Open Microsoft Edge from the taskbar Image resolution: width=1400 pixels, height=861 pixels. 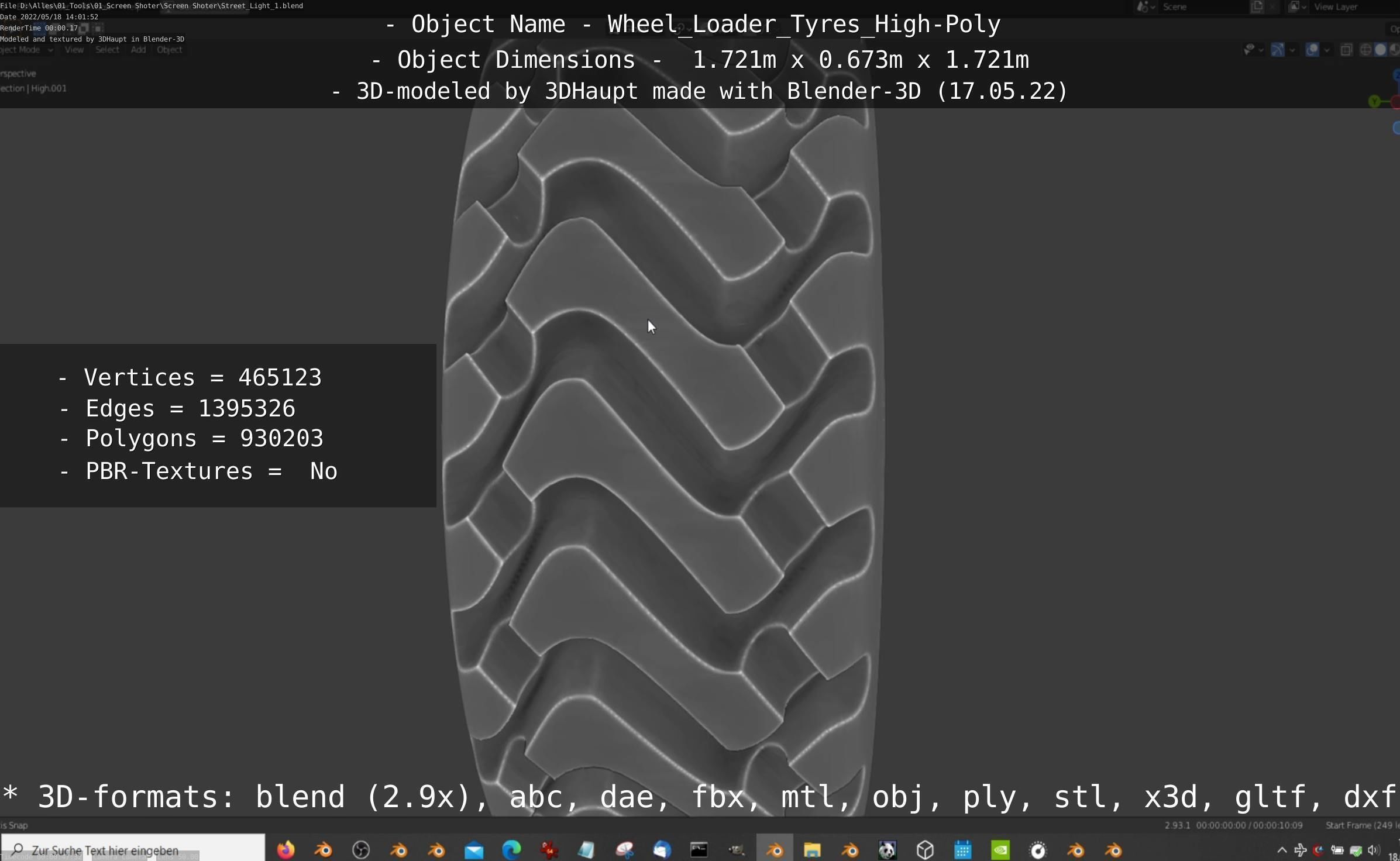pyautogui.click(x=512, y=849)
